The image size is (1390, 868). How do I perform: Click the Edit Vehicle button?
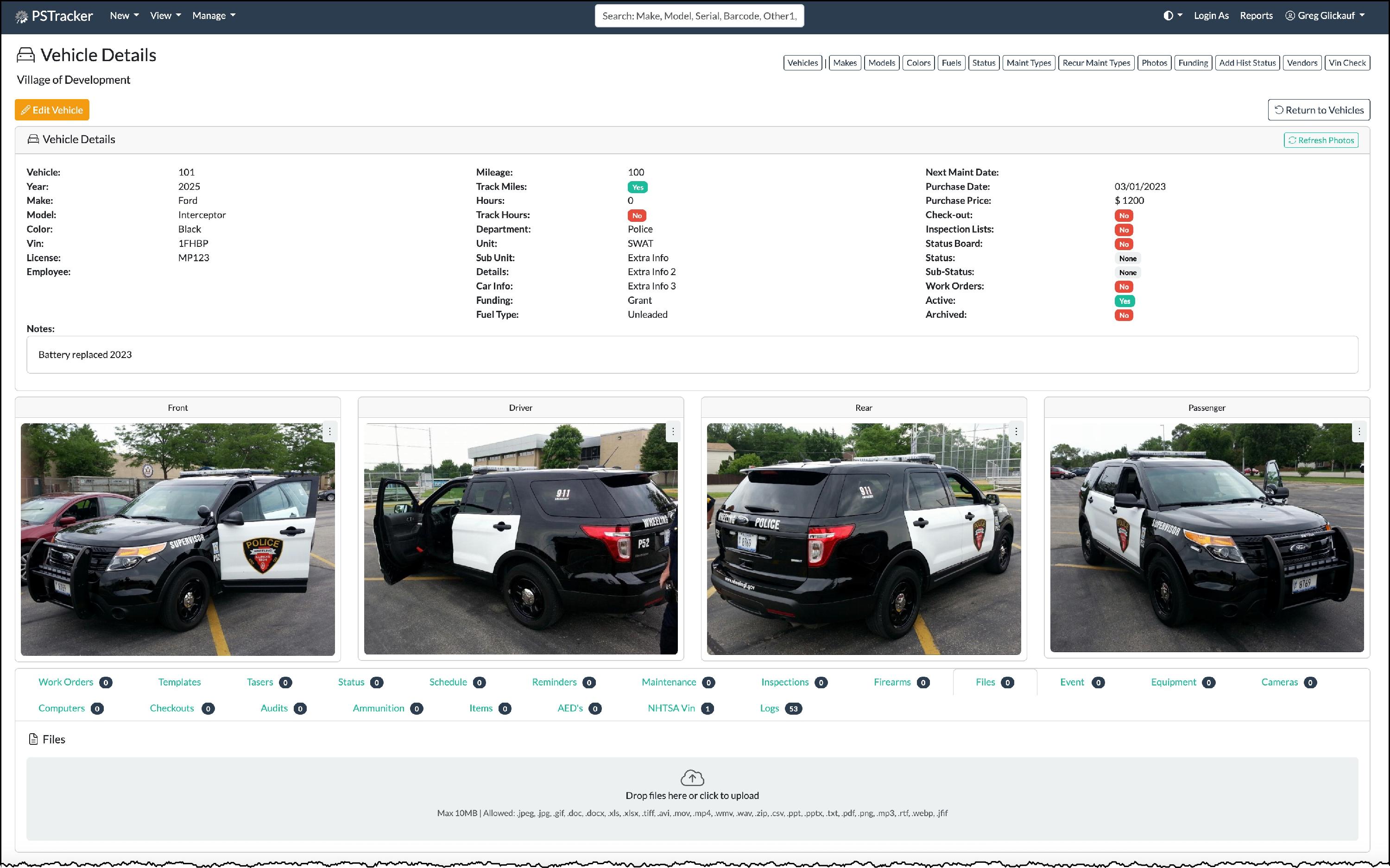click(52, 110)
